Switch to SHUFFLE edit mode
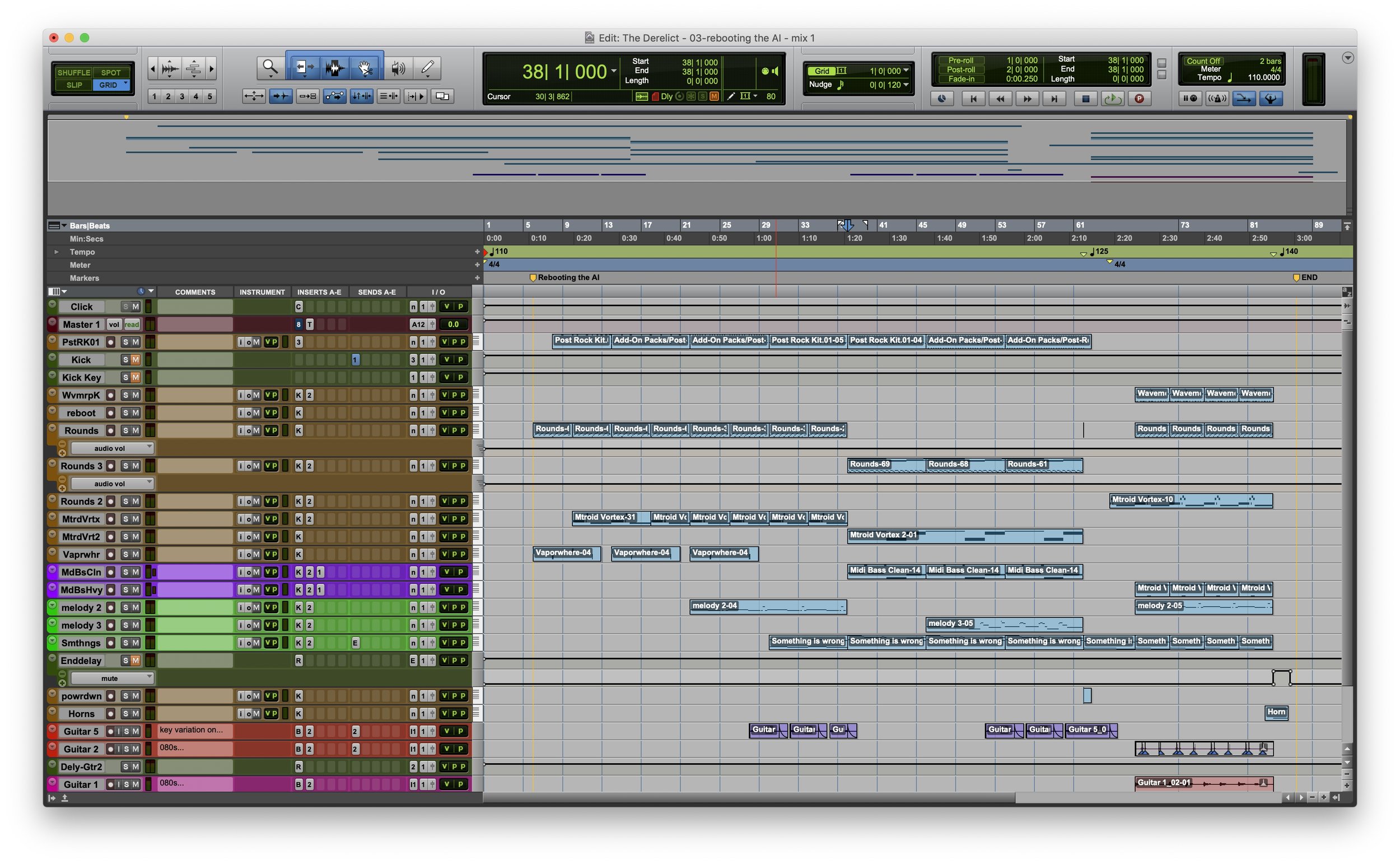1400x864 pixels. [x=73, y=72]
